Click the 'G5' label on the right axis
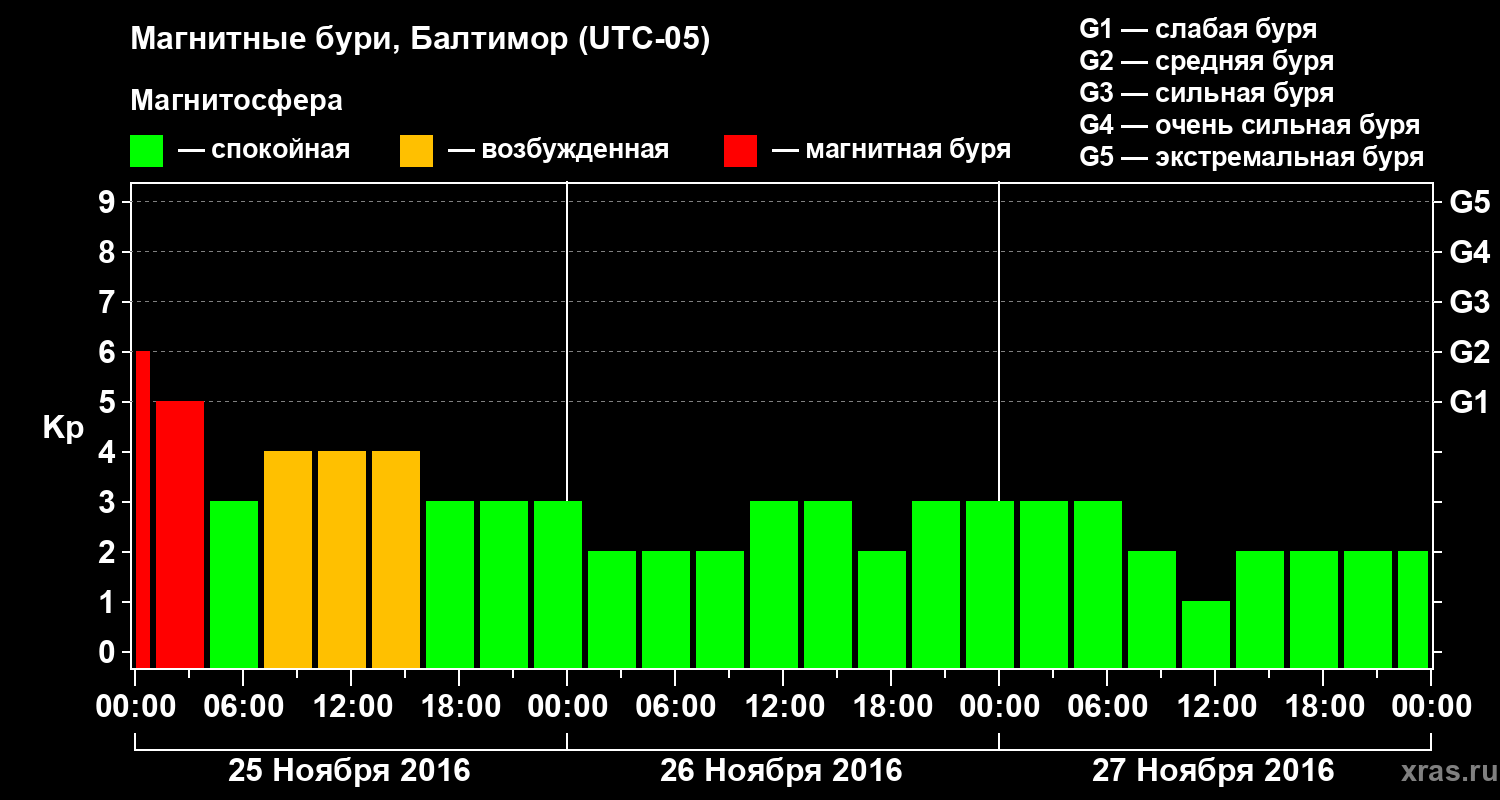The image size is (1500, 800). [x=1469, y=202]
